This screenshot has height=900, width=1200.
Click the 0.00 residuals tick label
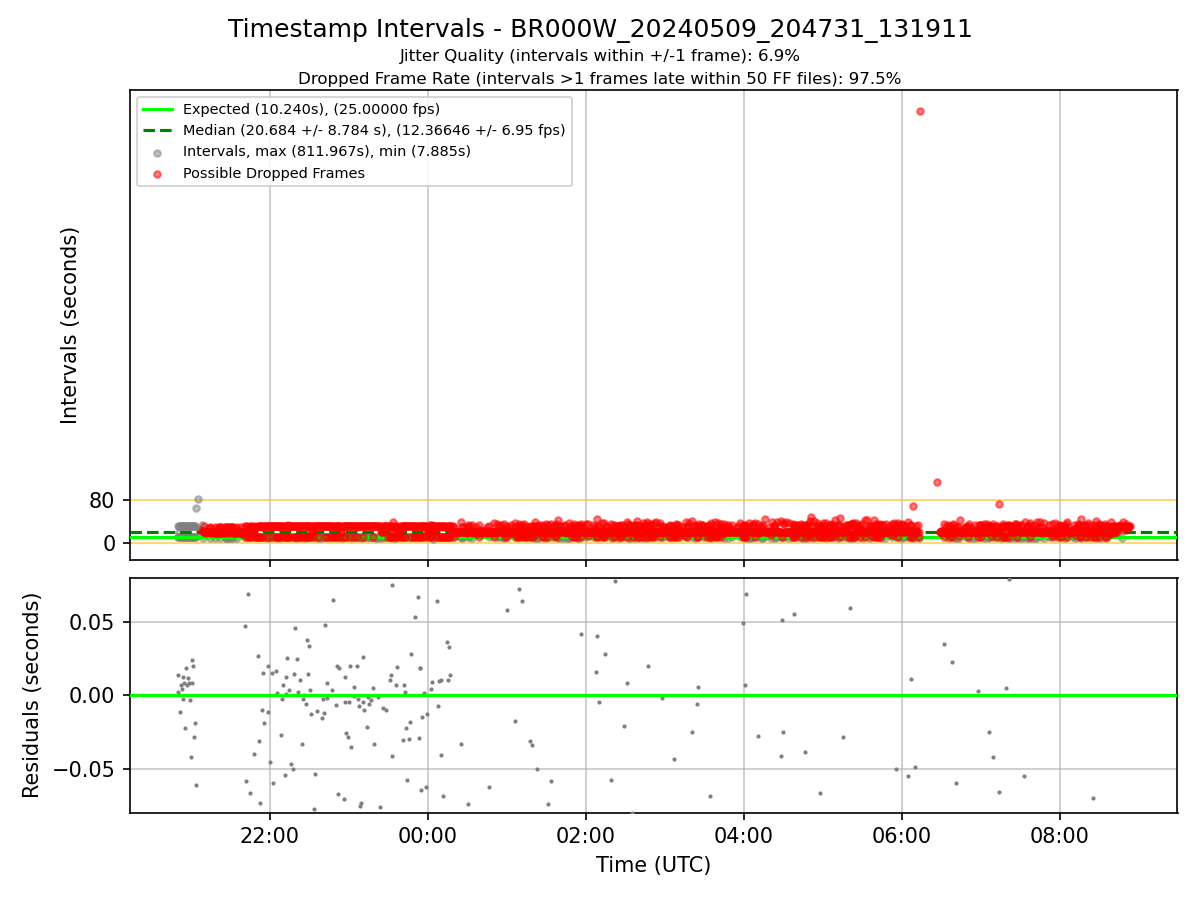[94, 695]
